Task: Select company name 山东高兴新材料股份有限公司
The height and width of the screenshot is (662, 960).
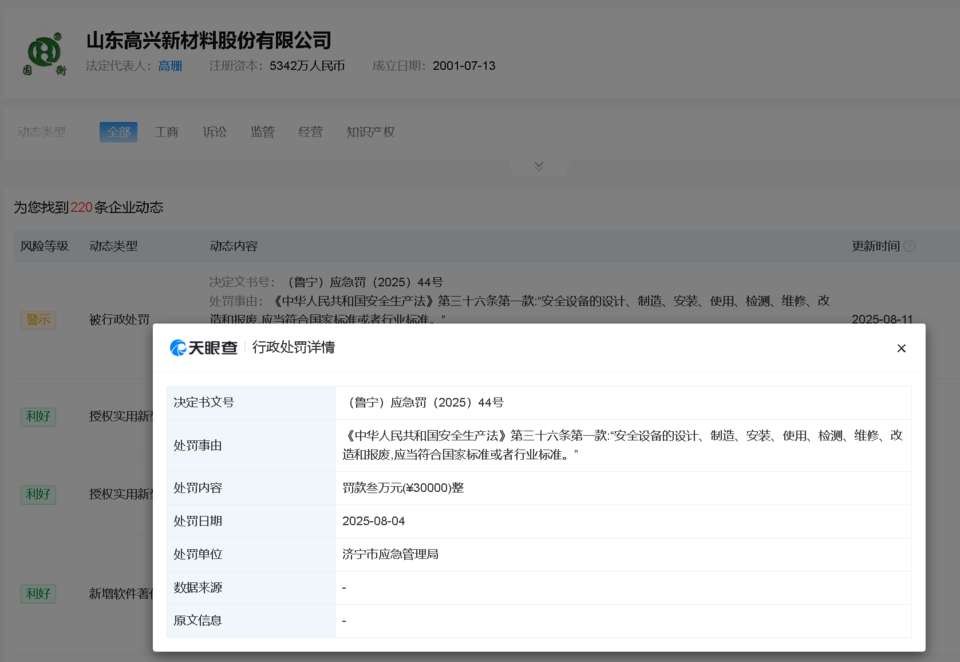Action: (x=209, y=40)
